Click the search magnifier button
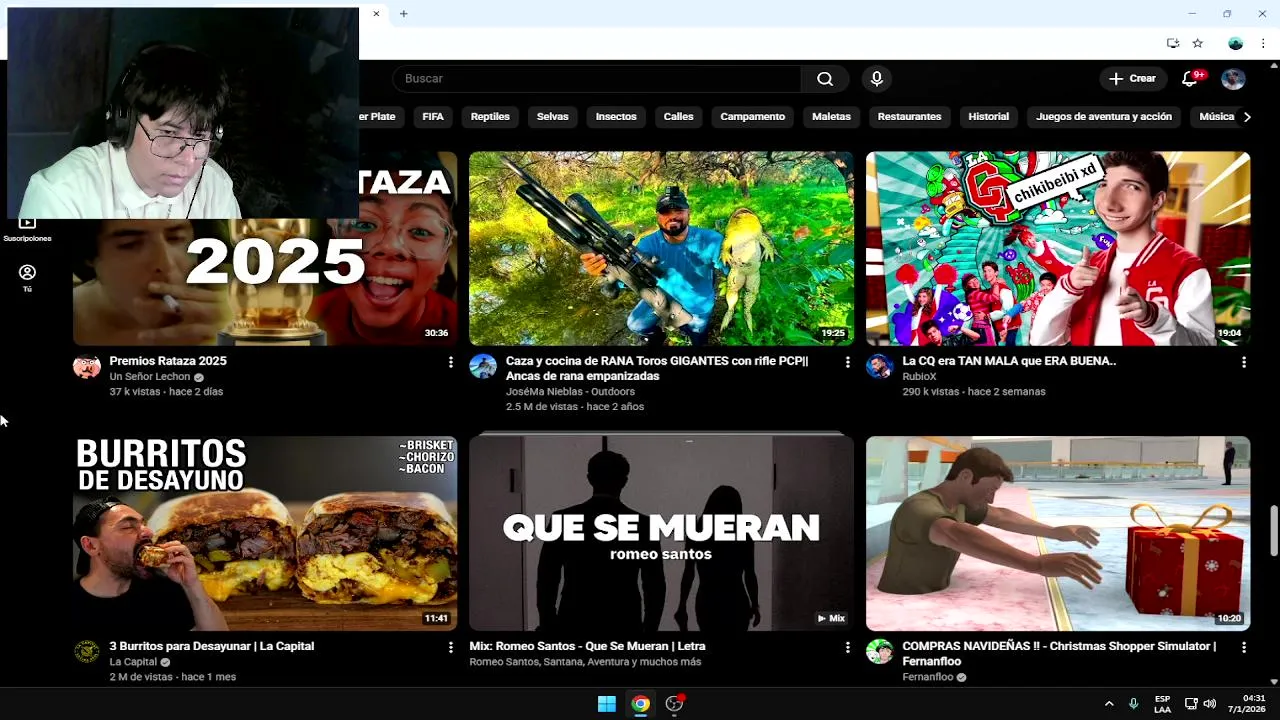 [825, 79]
